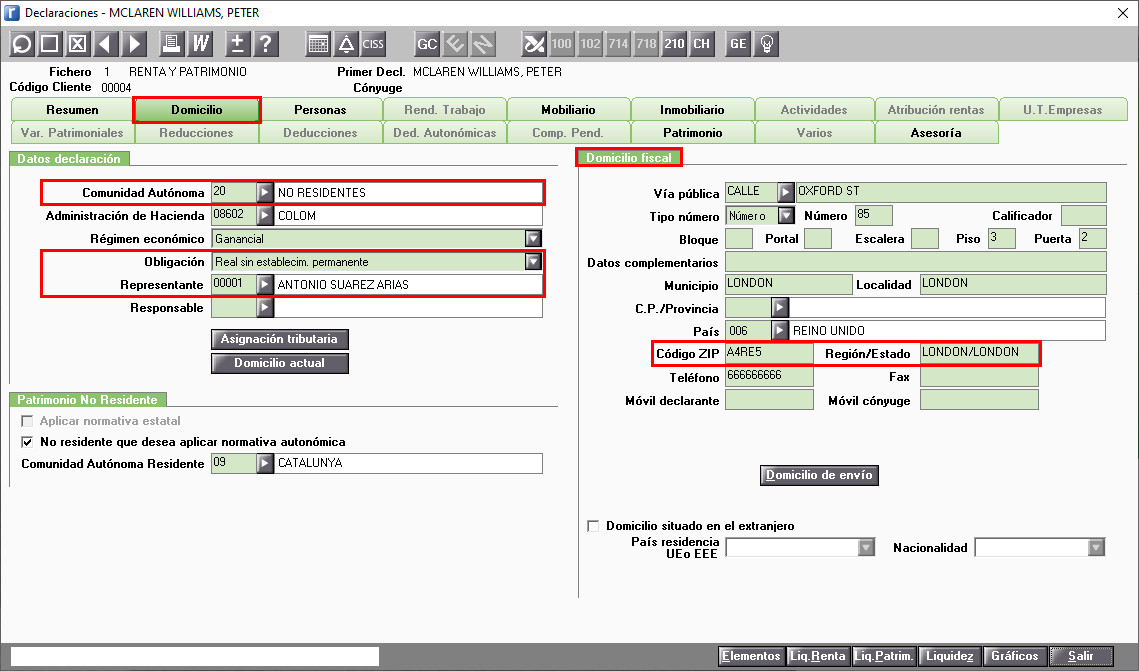Screen dimensions: 1139x671
Task: Click the empty square toolbar icon
Action: [49, 44]
